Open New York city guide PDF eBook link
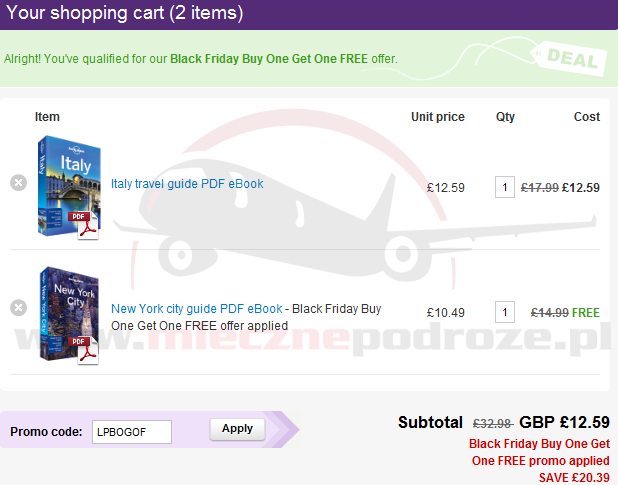 [197, 309]
